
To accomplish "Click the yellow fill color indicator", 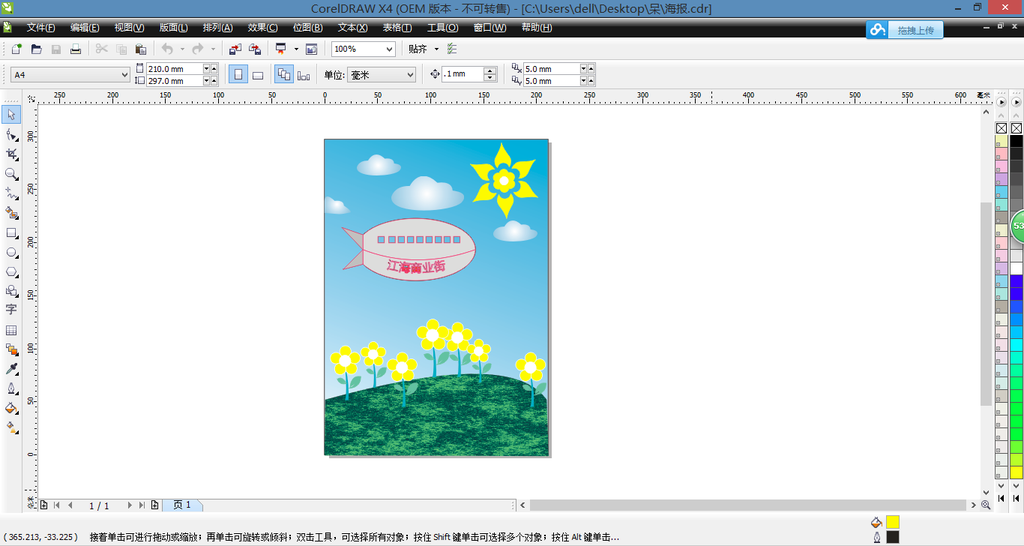I will pyautogui.click(x=893, y=522).
